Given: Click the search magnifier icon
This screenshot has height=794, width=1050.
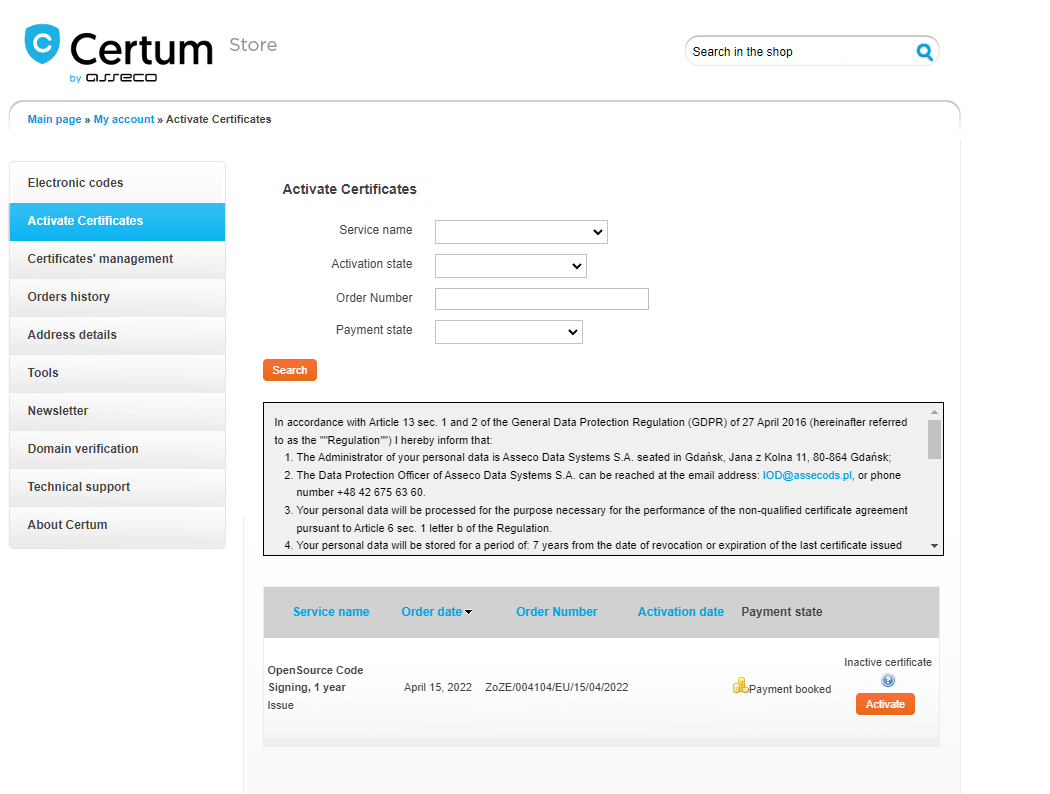Looking at the screenshot, I should (x=924, y=52).
